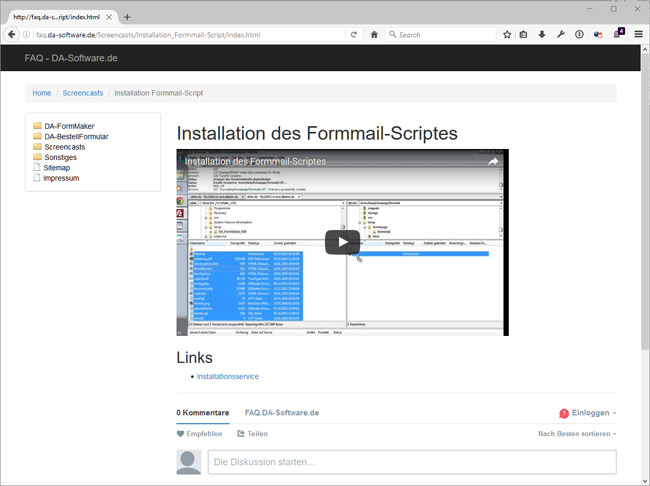Open developer tools wrench icon
The image size is (650, 486).
[560, 34]
